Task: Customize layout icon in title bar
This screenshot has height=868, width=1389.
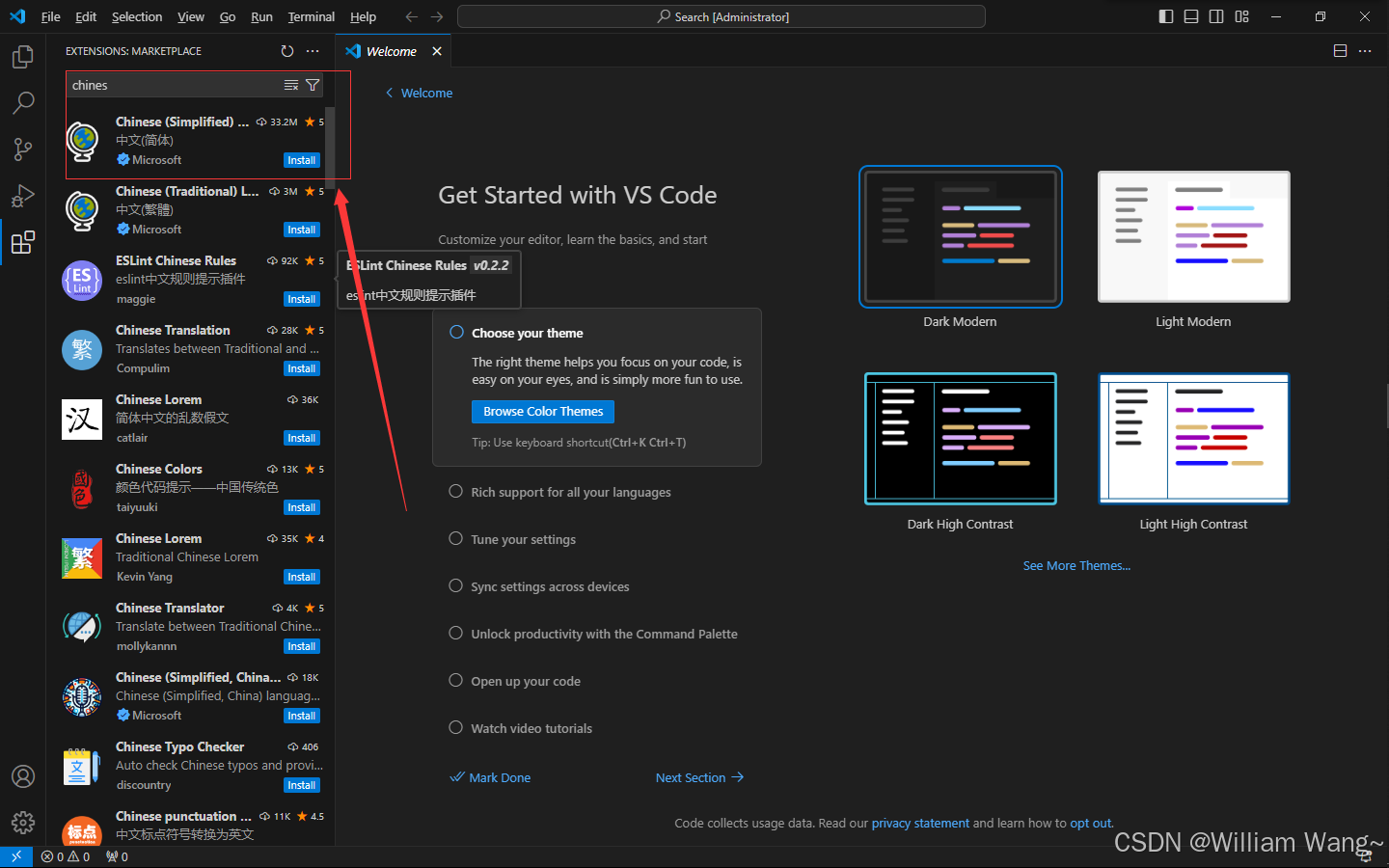Action: [1241, 16]
